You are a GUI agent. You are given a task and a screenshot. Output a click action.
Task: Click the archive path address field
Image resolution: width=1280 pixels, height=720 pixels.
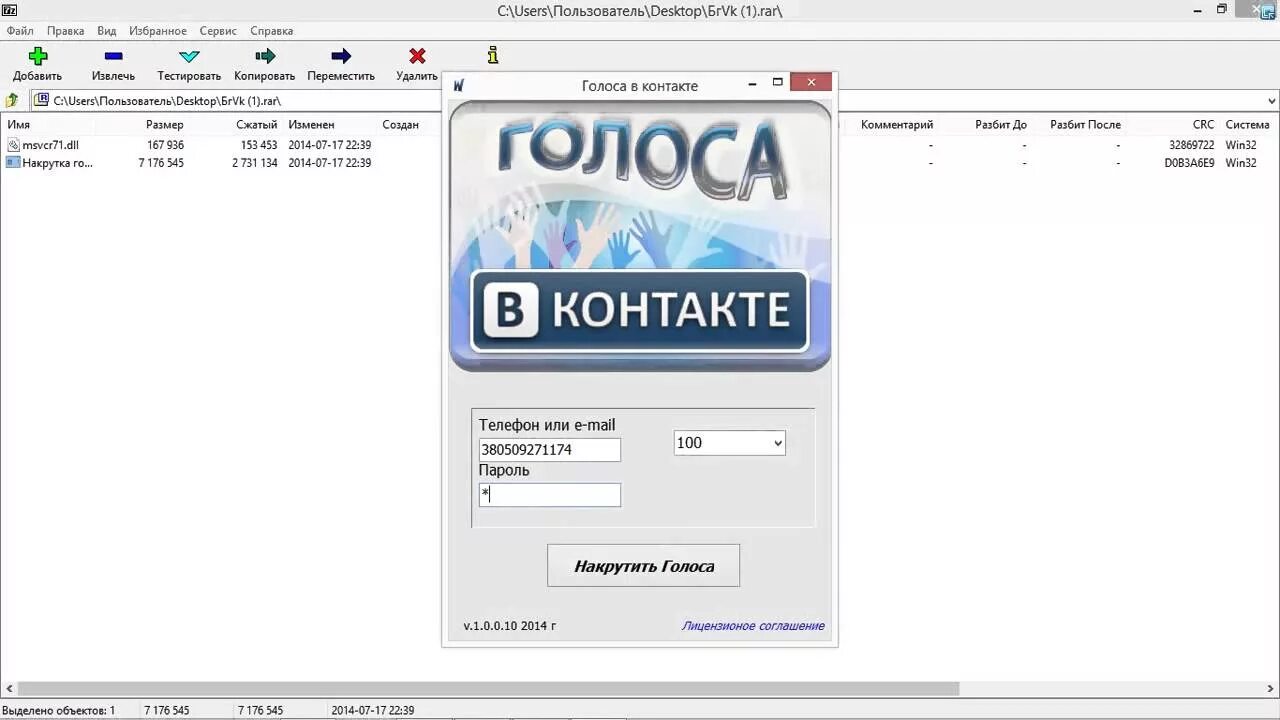[654, 101]
